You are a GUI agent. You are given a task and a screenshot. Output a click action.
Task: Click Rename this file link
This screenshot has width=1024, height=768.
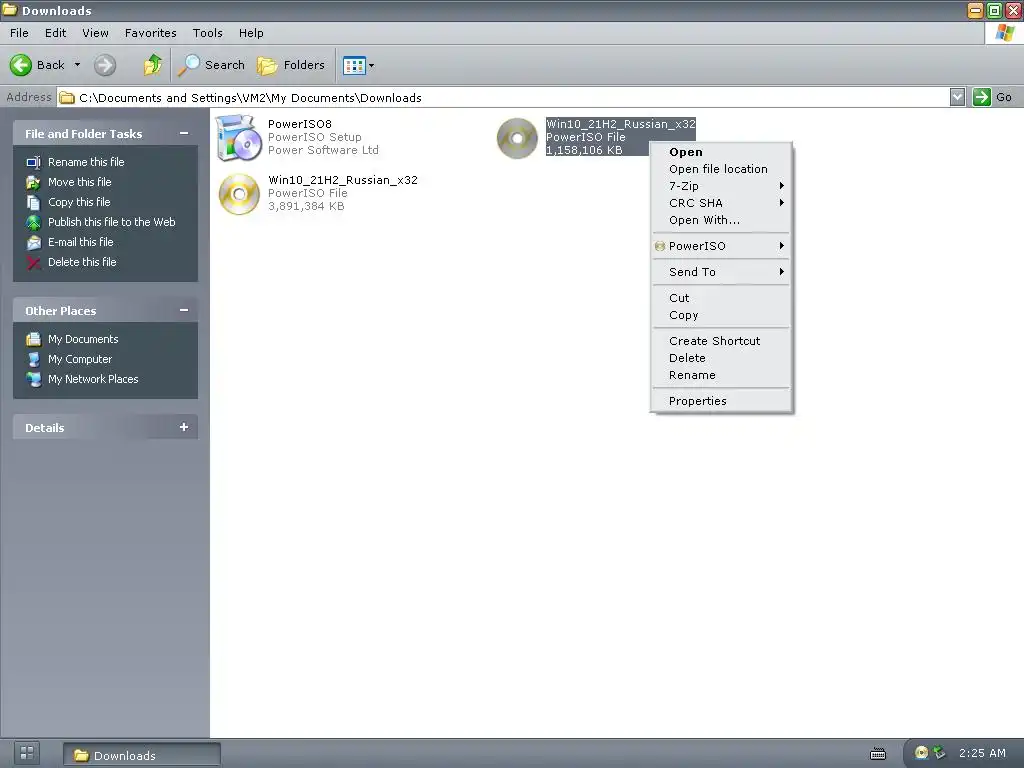click(86, 162)
